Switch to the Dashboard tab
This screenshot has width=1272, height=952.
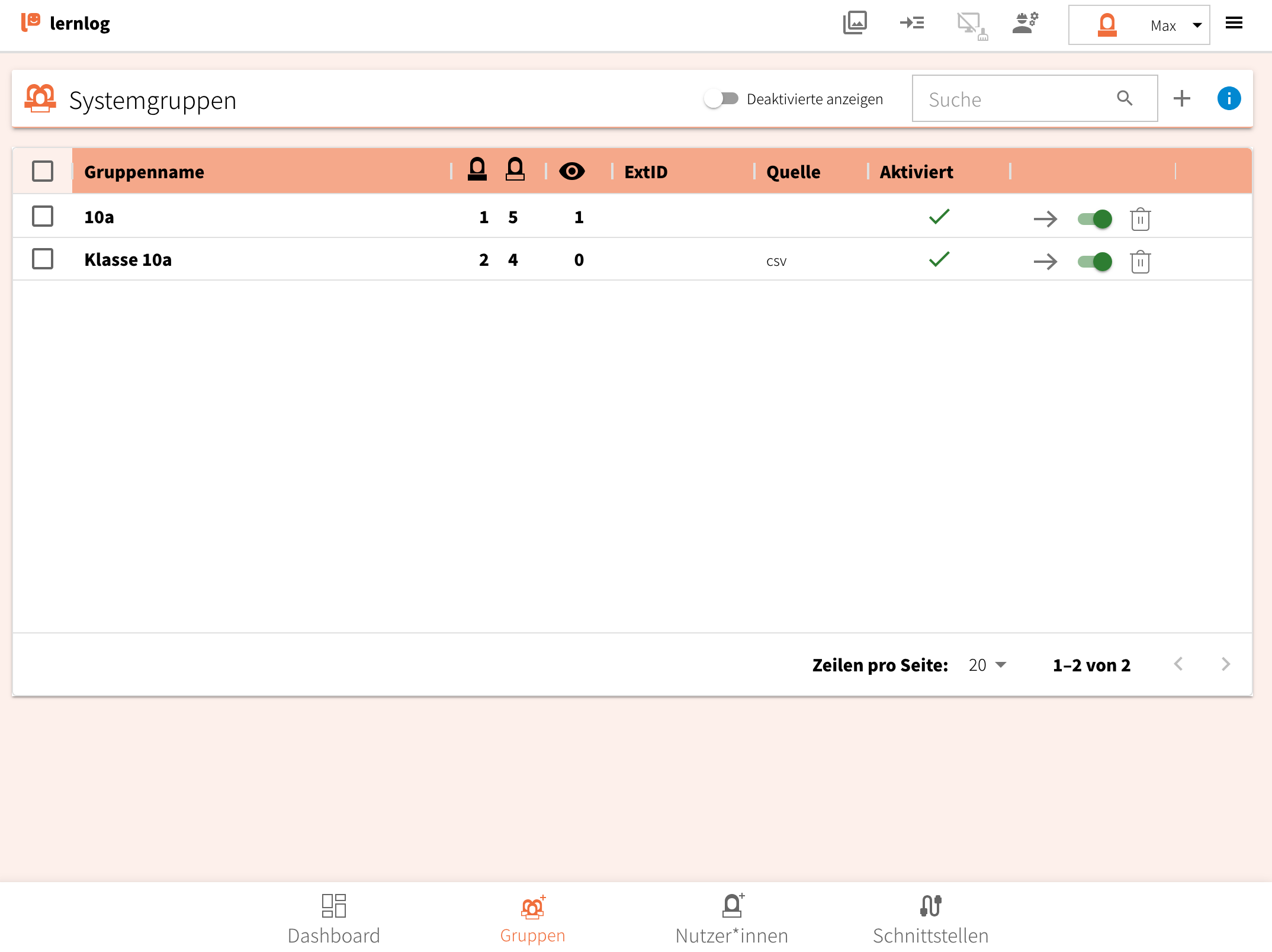(x=333, y=919)
